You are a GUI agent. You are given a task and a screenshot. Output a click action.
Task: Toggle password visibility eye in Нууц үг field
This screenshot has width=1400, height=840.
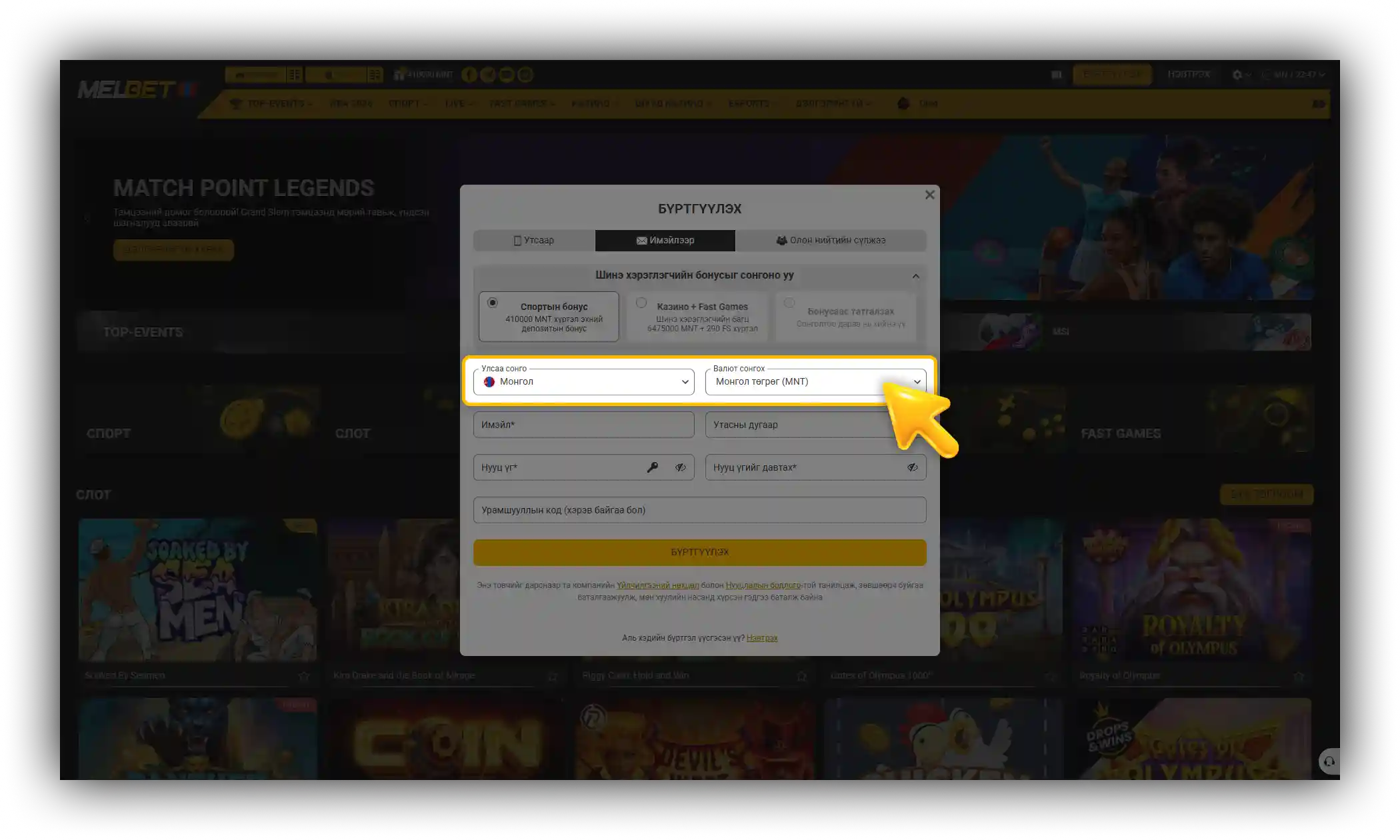point(680,467)
